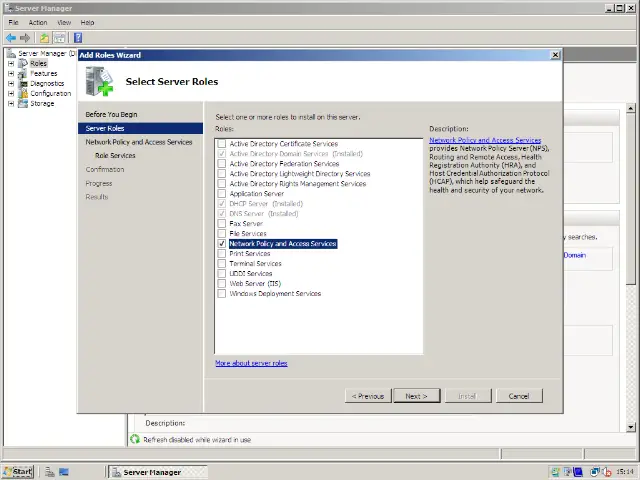The width and height of the screenshot is (640, 480).
Task: Expand the Features tree node
Action: pyautogui.click(x=11, y=73)
